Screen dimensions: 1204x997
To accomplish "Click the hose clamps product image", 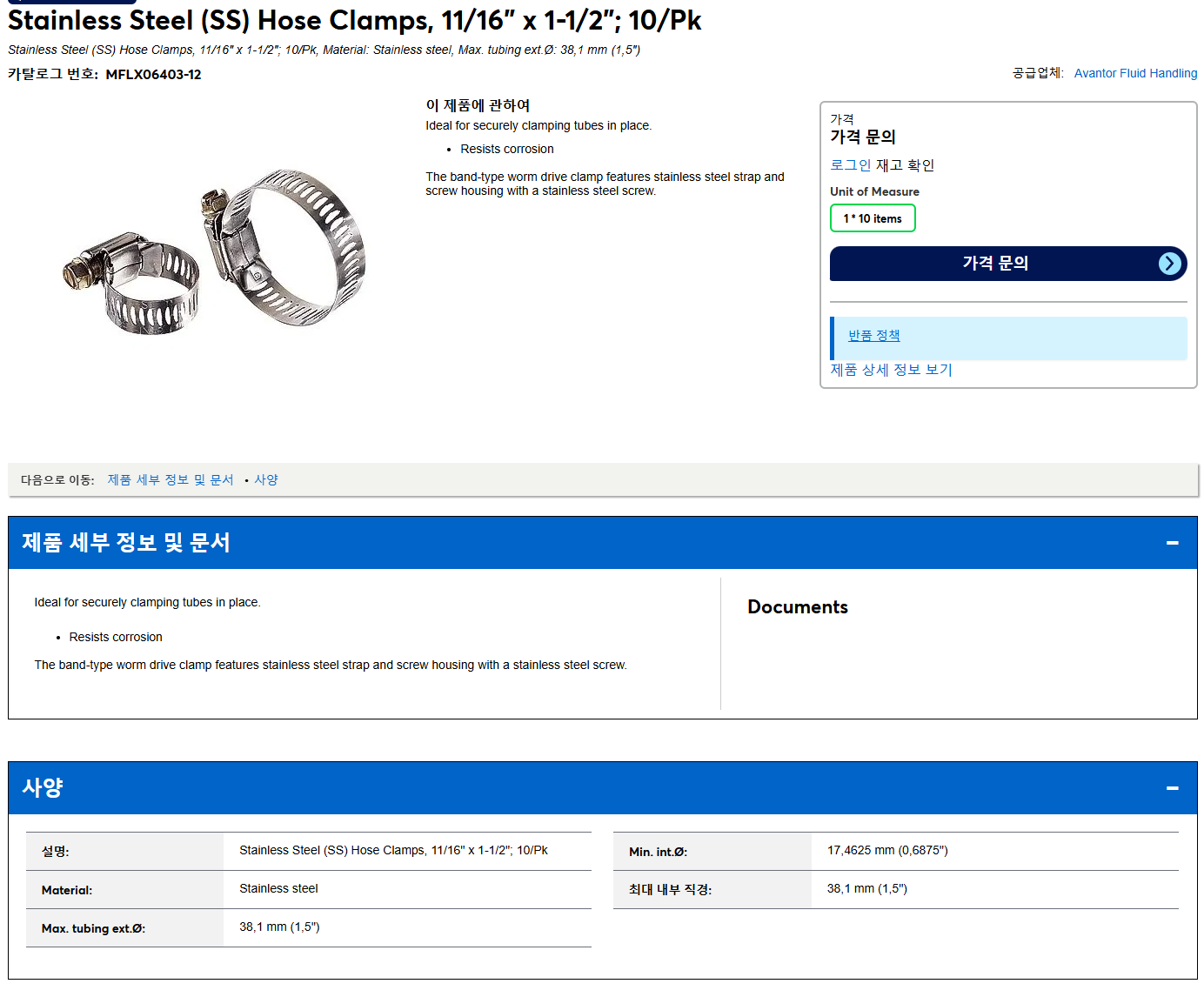I will [x=215, y=251].
